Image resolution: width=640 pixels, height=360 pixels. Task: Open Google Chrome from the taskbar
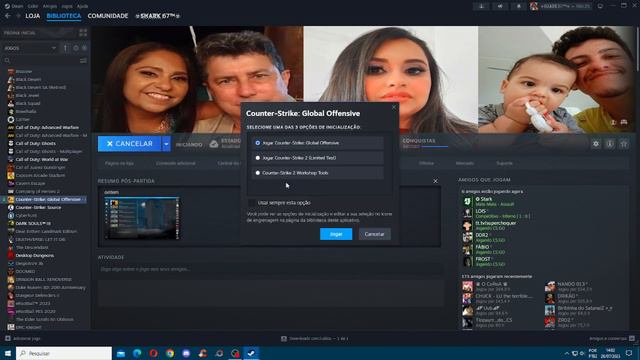coord(170,353)
